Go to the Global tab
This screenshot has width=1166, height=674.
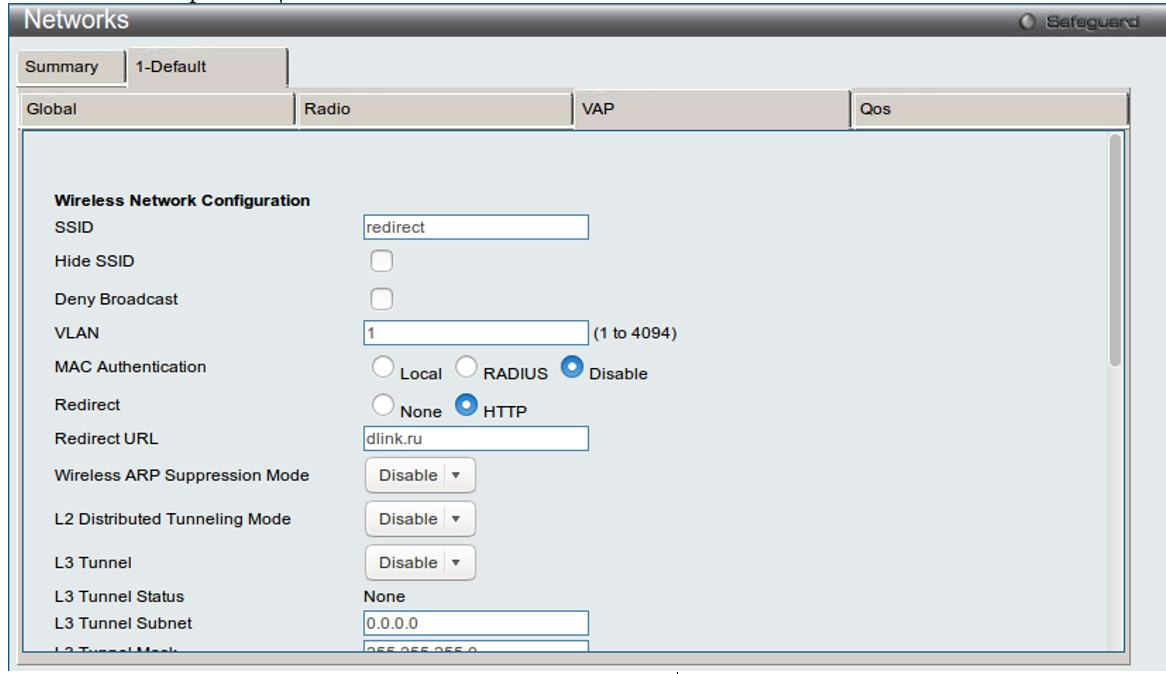point(158,110)
